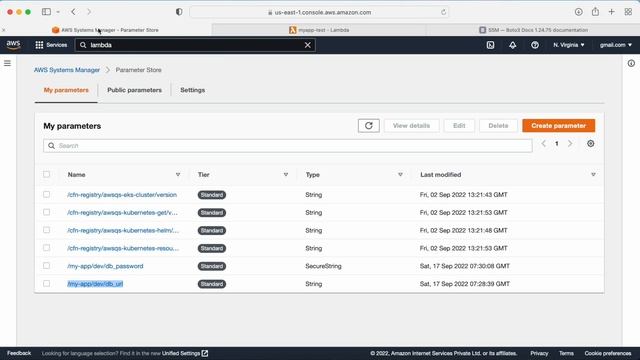Open Safari sidebar dropdown arrow
The image size is (640, 360).
pyautogui.click(x=58, y=12)
